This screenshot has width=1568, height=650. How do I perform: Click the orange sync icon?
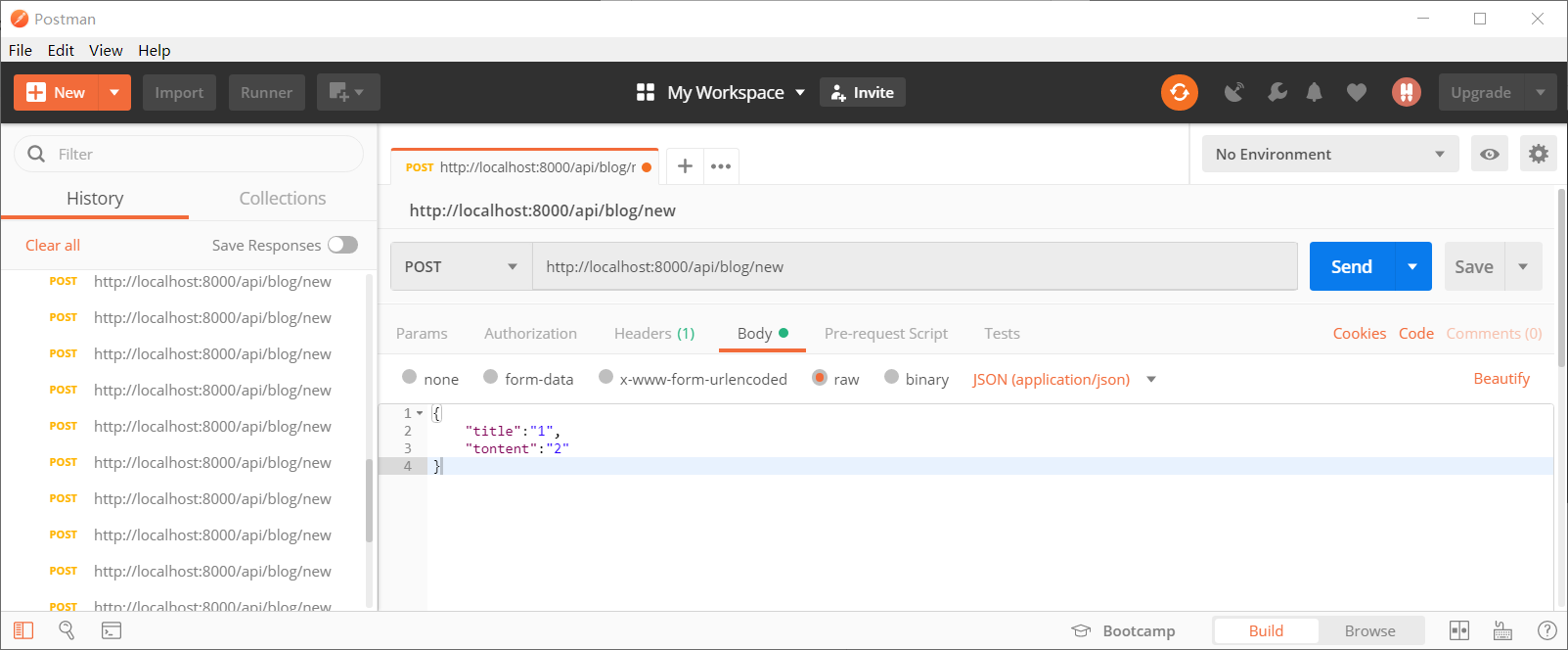point(1179,92)
